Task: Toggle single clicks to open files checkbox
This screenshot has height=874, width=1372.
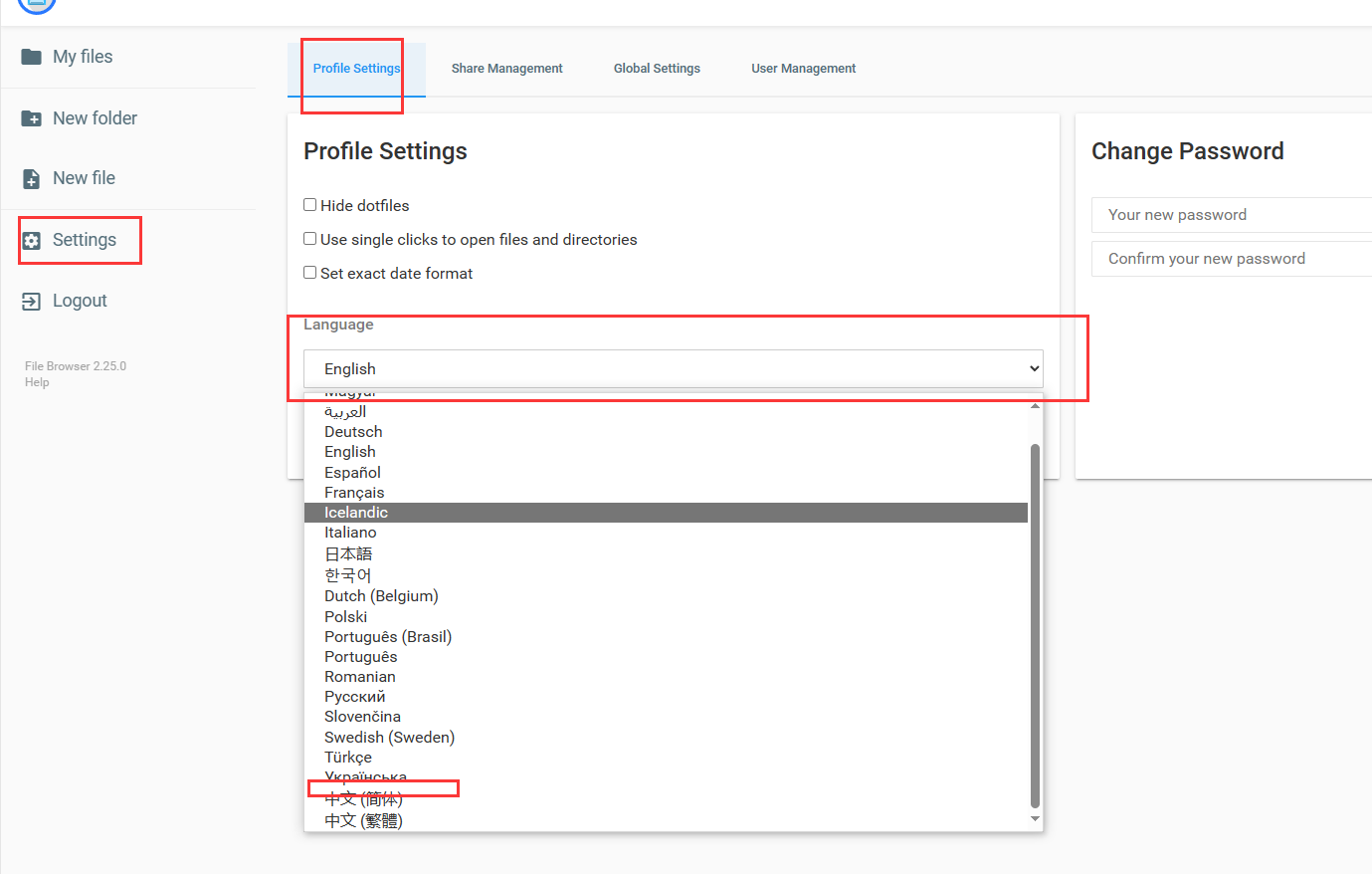Action: (310, 239)
